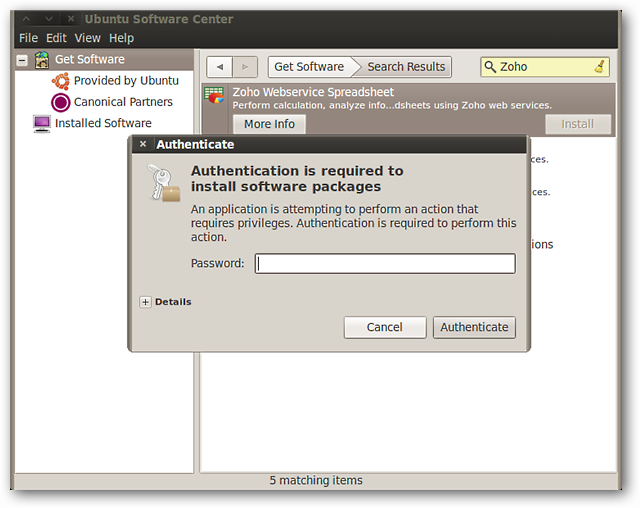Open the View menu
This screenshot has width=640, height=508.
pos(87,38)
